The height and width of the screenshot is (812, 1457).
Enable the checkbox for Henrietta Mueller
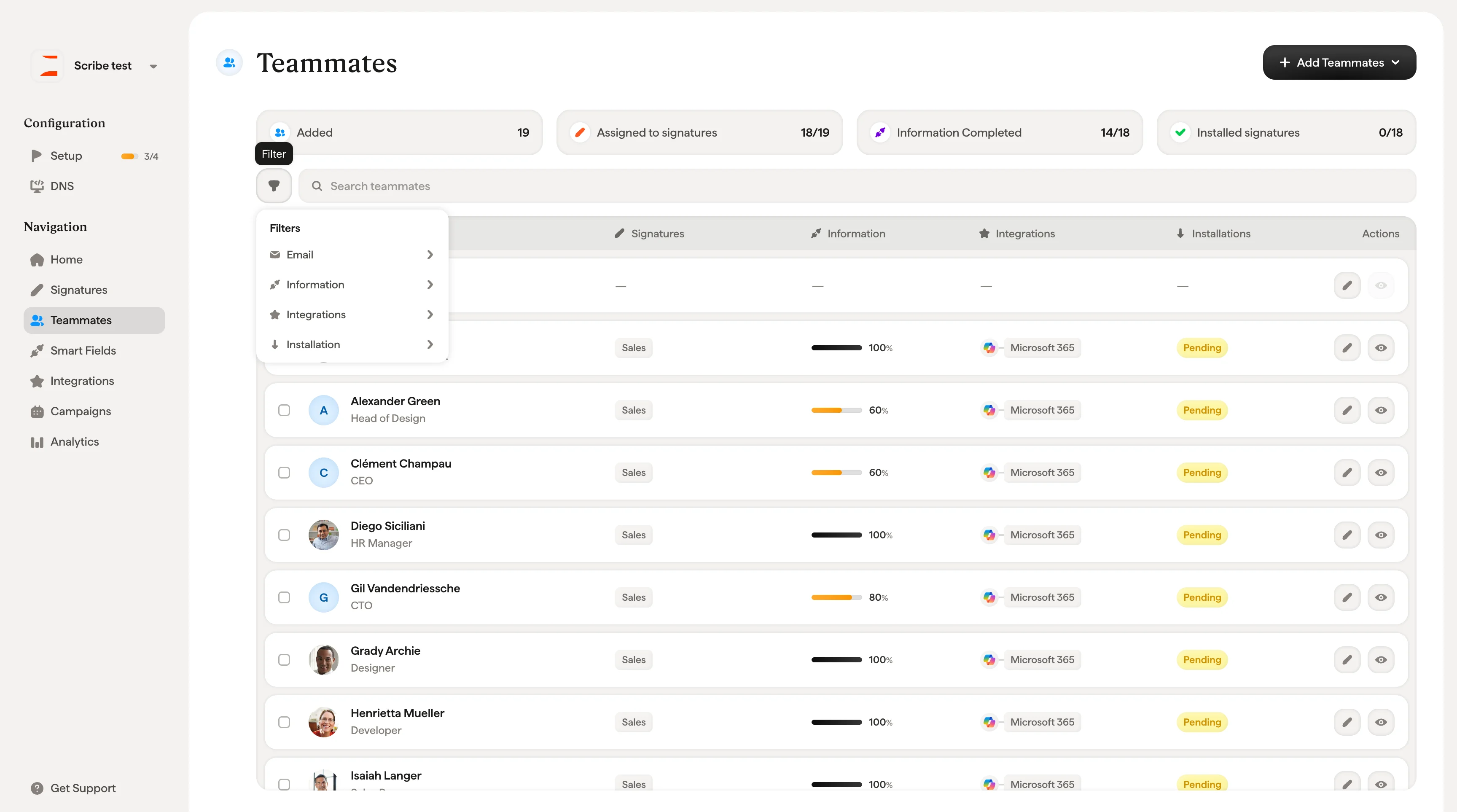coord(284,722)
